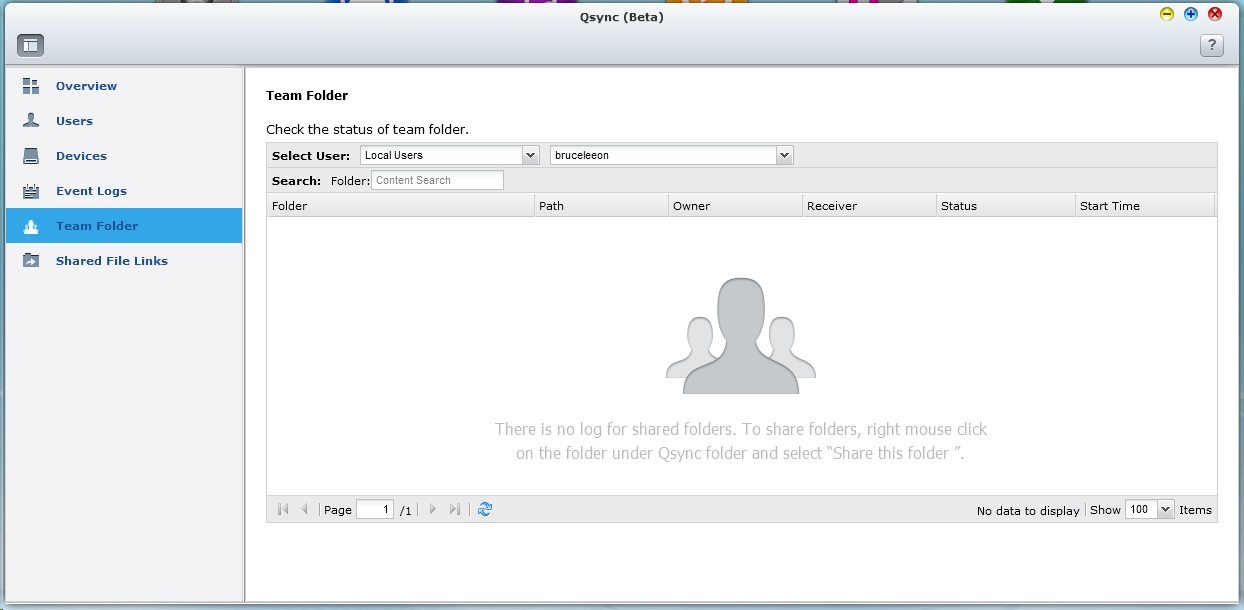Viewport: 1244px width, 610px height.
Task: Click the Team Folder people icon
Action: [x=31, y=226]
